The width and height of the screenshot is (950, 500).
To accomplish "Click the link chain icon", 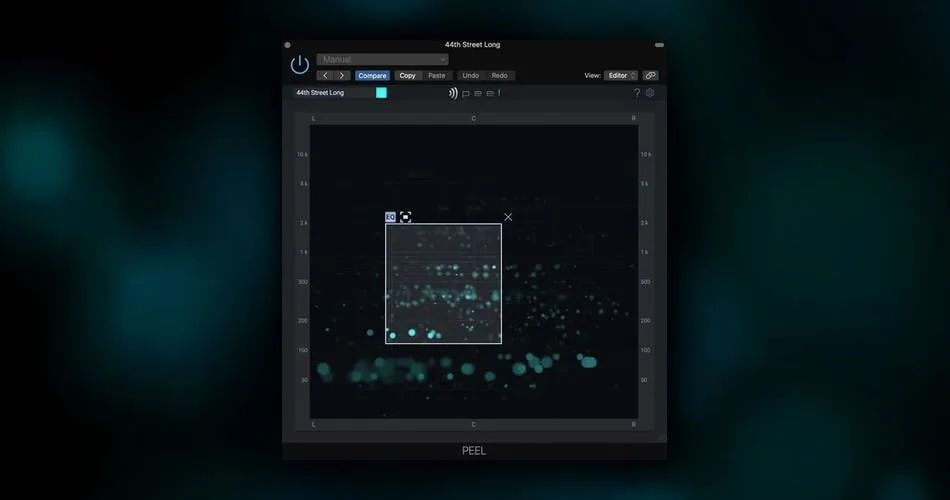I will (650, 76).
